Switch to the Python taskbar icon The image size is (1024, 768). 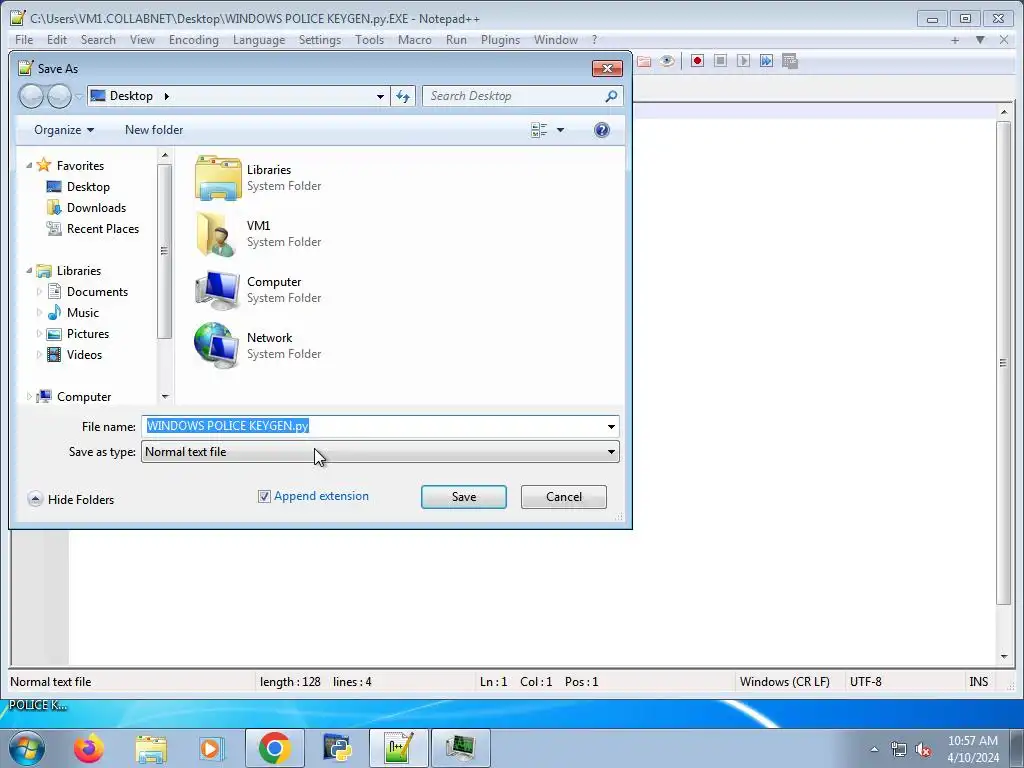(x=337, y=748)
